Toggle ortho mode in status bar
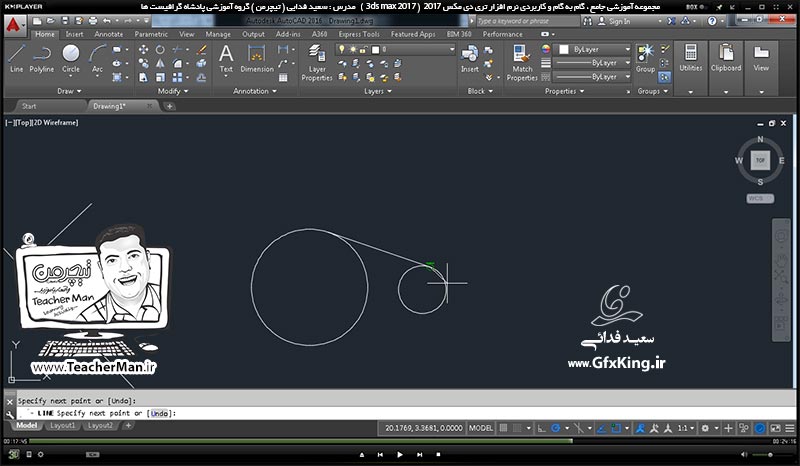 point(541,428)
